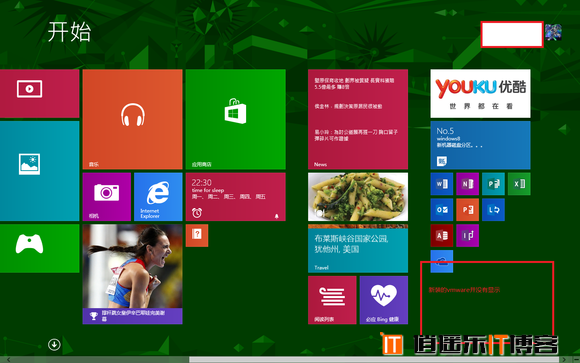Open the Bing Health heart tile

(384, 300)
